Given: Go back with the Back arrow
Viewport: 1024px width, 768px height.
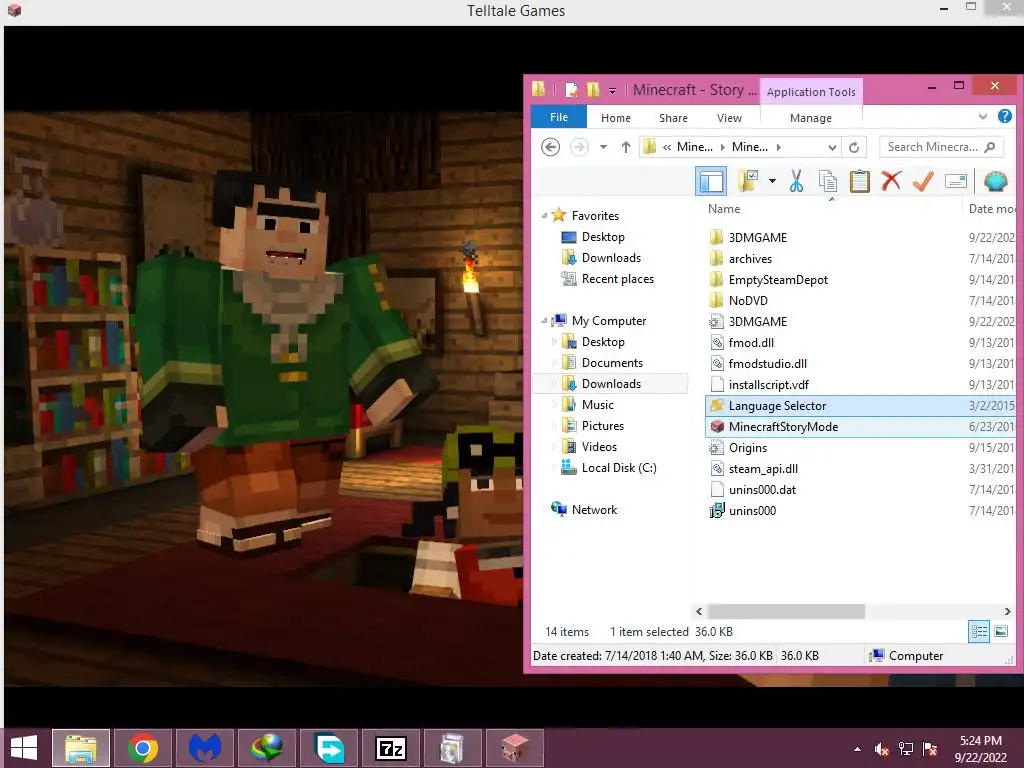Looking at the screenshot, I should pos(551,147).
